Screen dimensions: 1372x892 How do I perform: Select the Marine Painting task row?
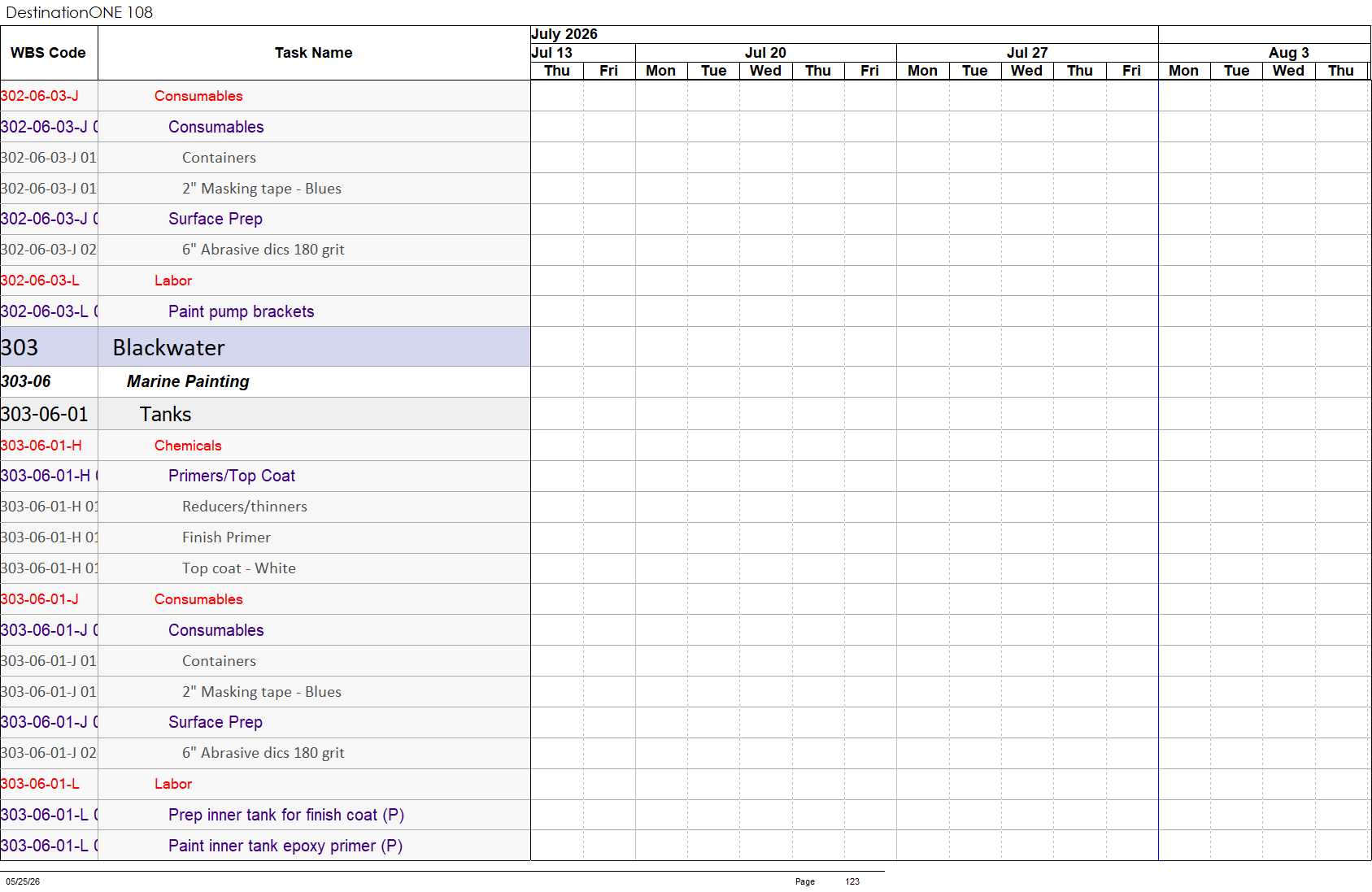click(x=265, y=381)
